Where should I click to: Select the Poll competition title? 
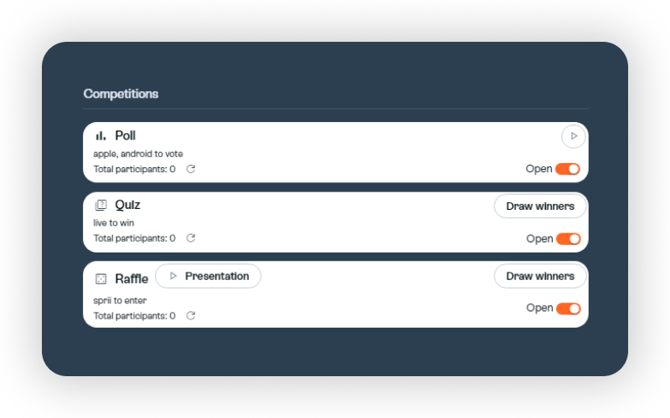pyautogui.click(x=125, y=136)
